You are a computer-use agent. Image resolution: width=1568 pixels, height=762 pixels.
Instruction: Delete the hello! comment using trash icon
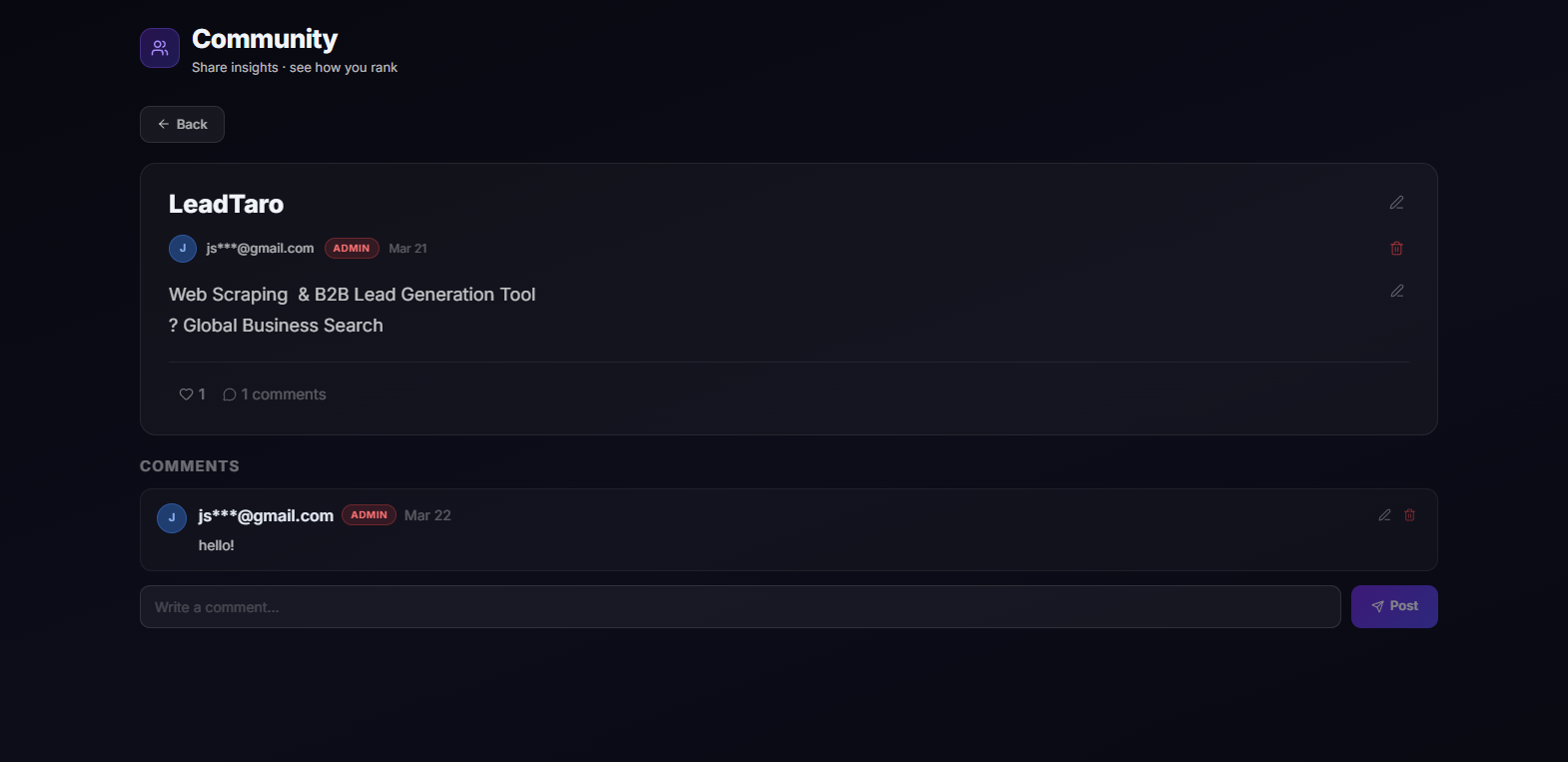1409,515
